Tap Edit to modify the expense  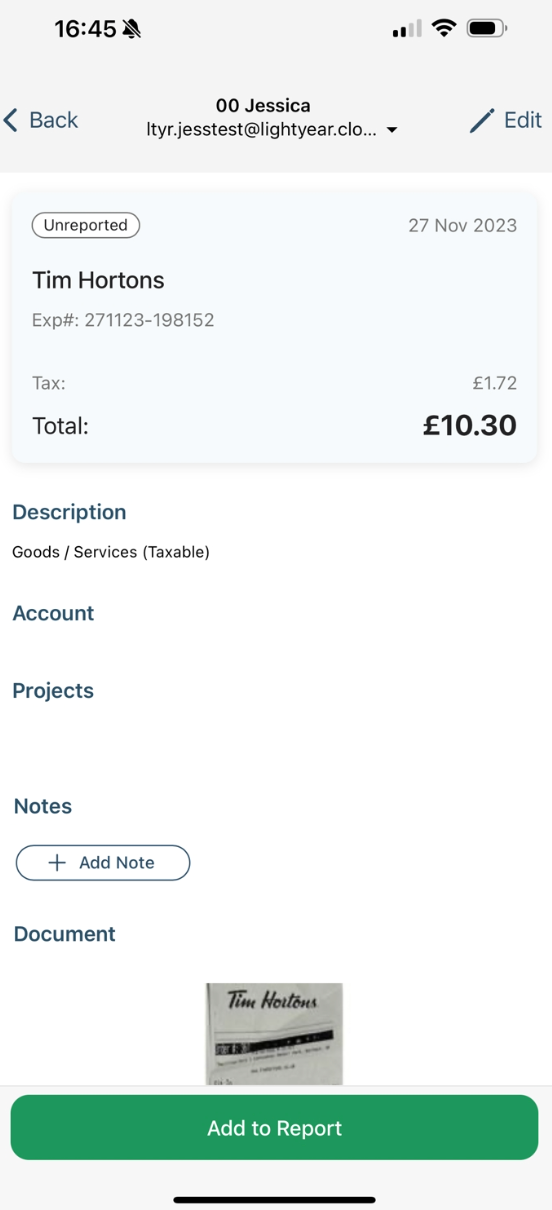(x=506, y=120)
